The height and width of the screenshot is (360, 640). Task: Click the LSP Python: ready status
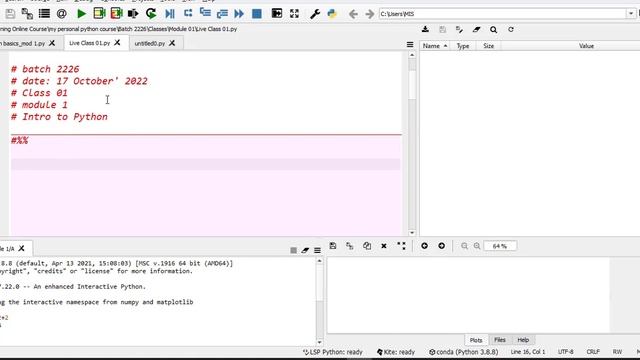(333, 352)
